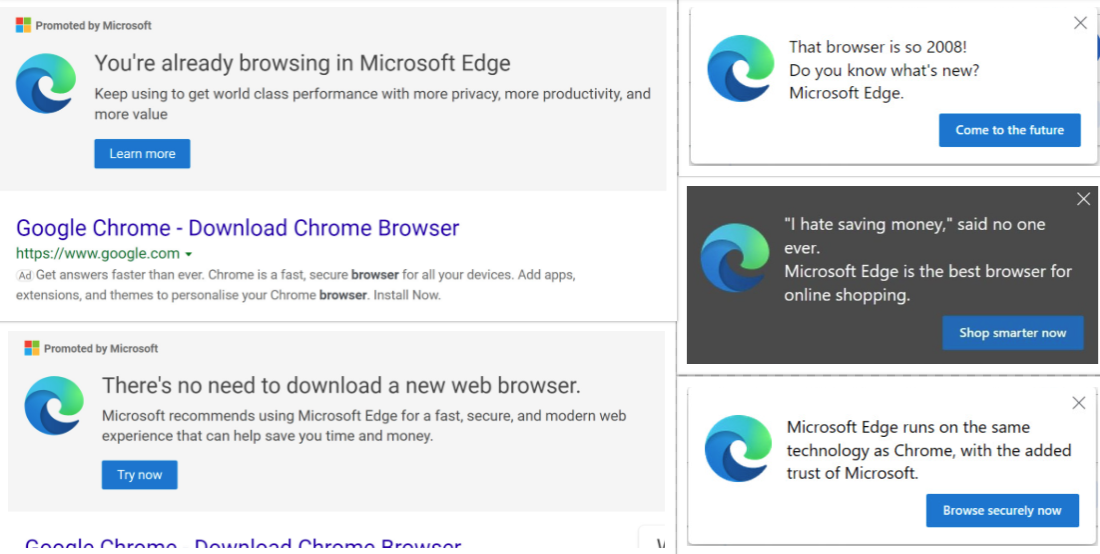Image resolution: width=1100 pixels, height=554 pixels.
Task: Open the partially visible Chrome link at bottom
Action: point(243,544)
